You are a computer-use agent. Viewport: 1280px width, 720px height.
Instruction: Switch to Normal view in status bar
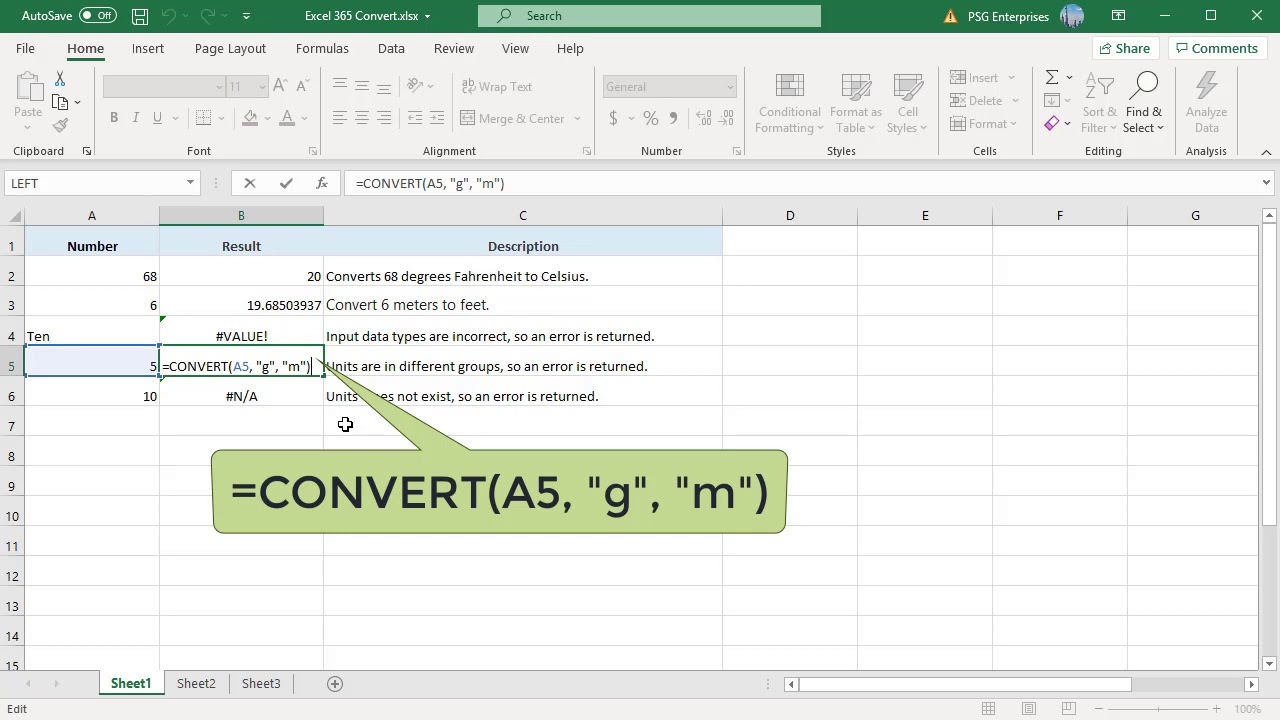pos(988,709)
